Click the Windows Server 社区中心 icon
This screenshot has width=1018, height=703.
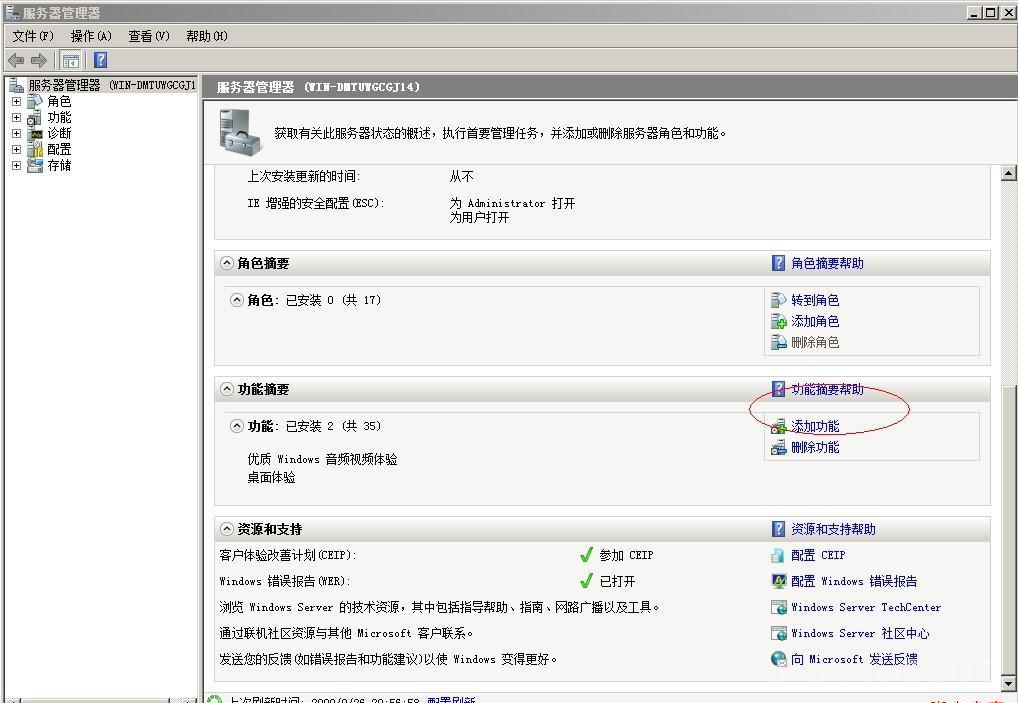coord(778,633)
